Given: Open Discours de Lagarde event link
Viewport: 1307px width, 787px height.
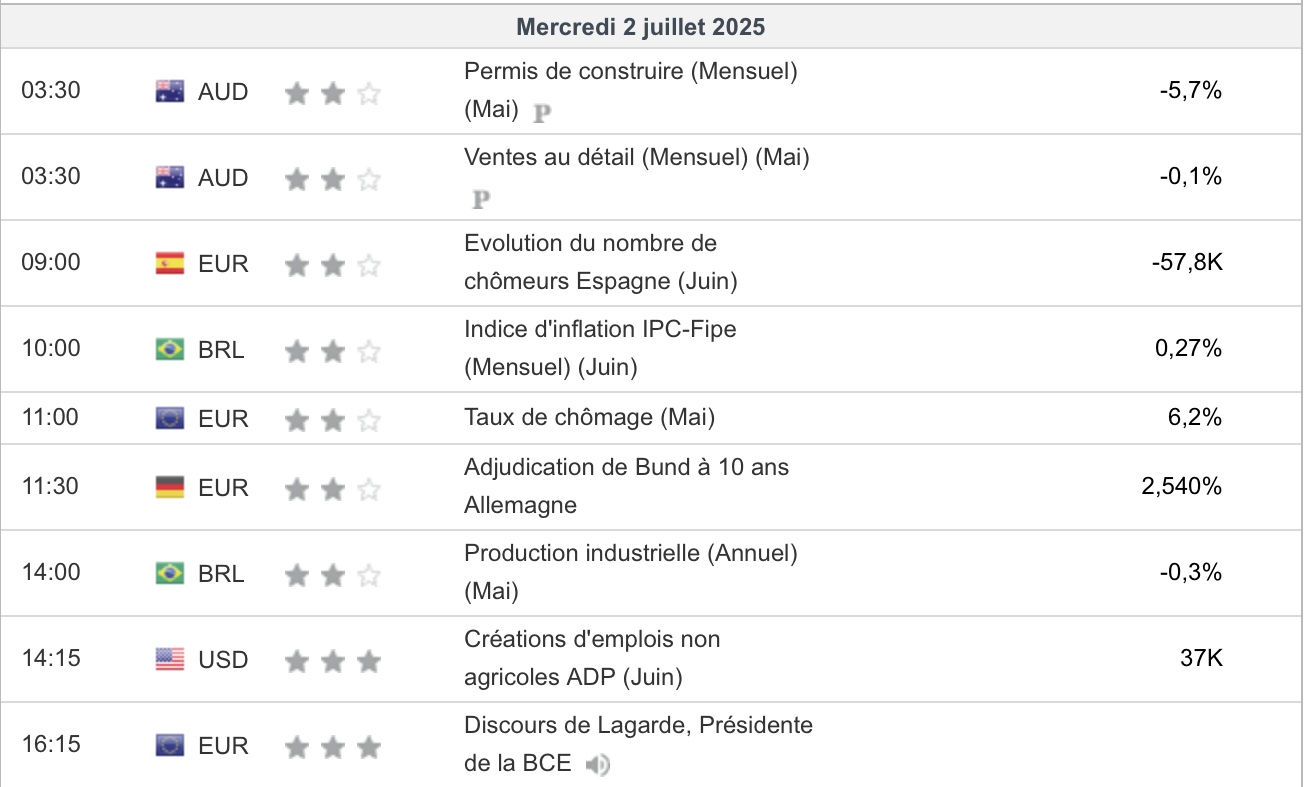Looking at the screenshot, I should click(x=638, y=726).
